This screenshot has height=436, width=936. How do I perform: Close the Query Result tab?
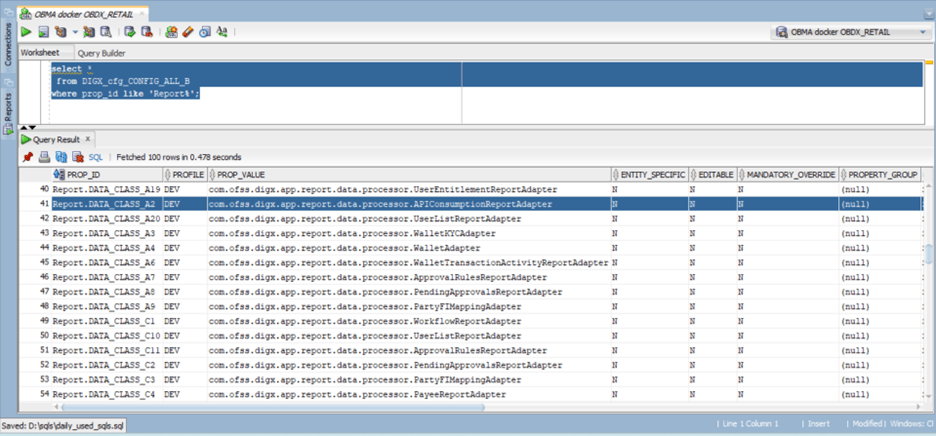pyautogui.click(x=87, y=139)
